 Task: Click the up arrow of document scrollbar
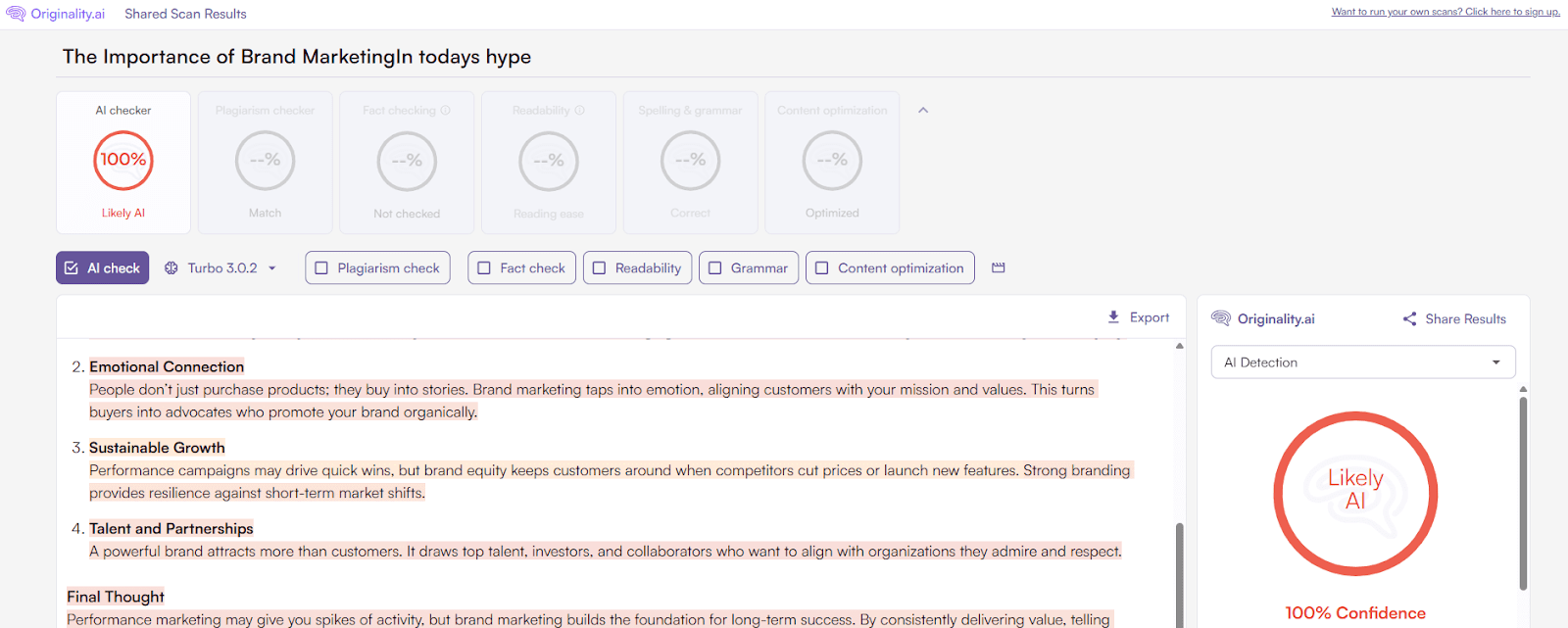pos(1179,346)
